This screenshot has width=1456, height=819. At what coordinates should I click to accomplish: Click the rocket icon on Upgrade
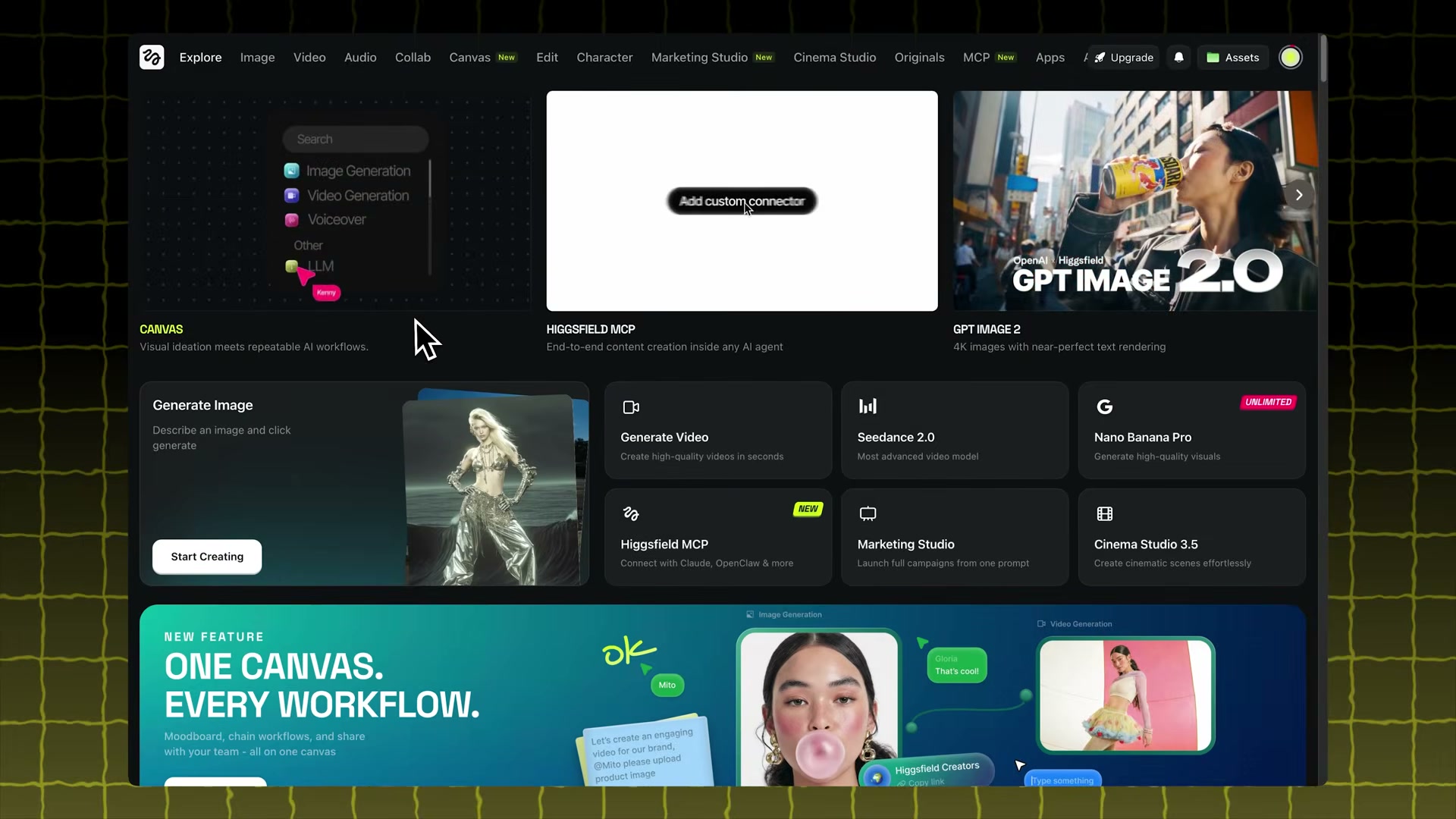[1100, 58]
